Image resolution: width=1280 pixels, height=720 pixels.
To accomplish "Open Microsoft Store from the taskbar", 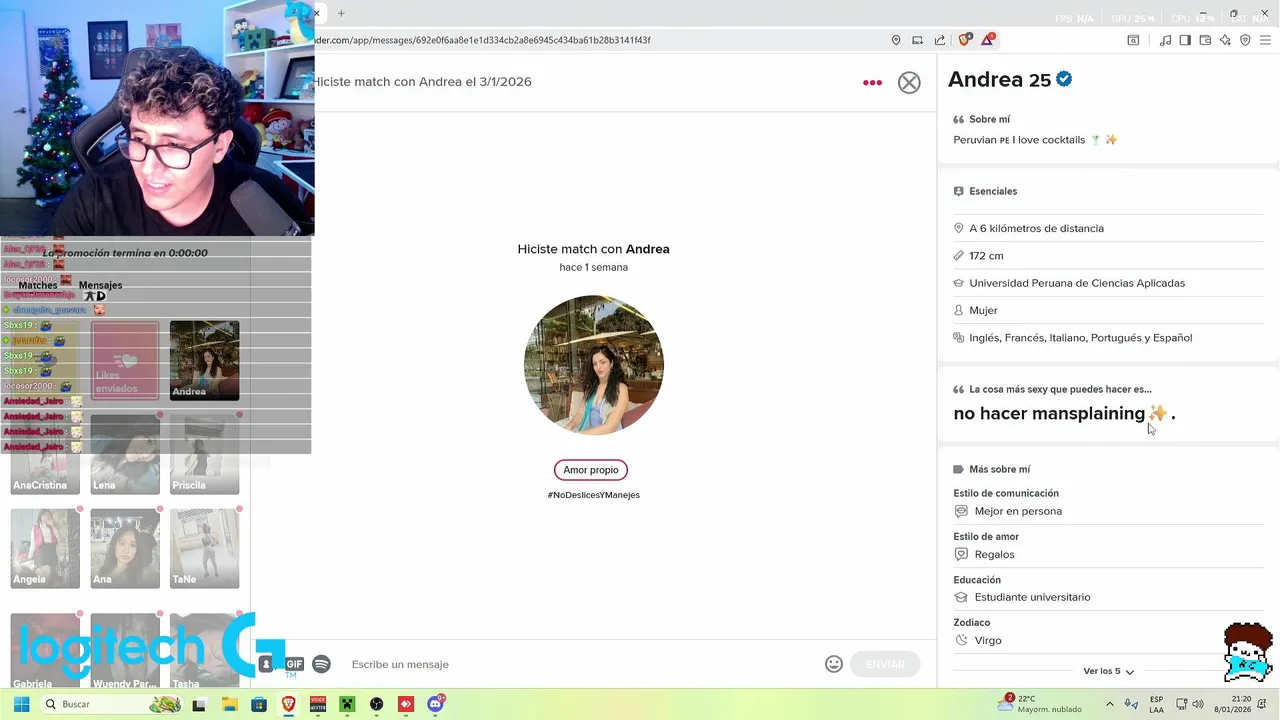I will point(259,704).
